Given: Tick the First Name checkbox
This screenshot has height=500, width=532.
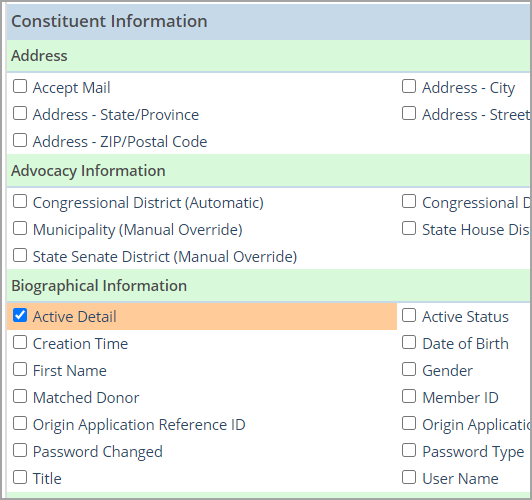Looking at the screenshot, I should coord(20,369).
